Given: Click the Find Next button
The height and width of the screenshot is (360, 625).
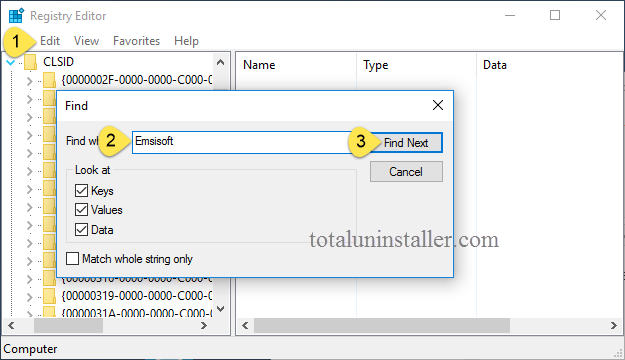Looking at the screenshot, I should click(406, 142).
